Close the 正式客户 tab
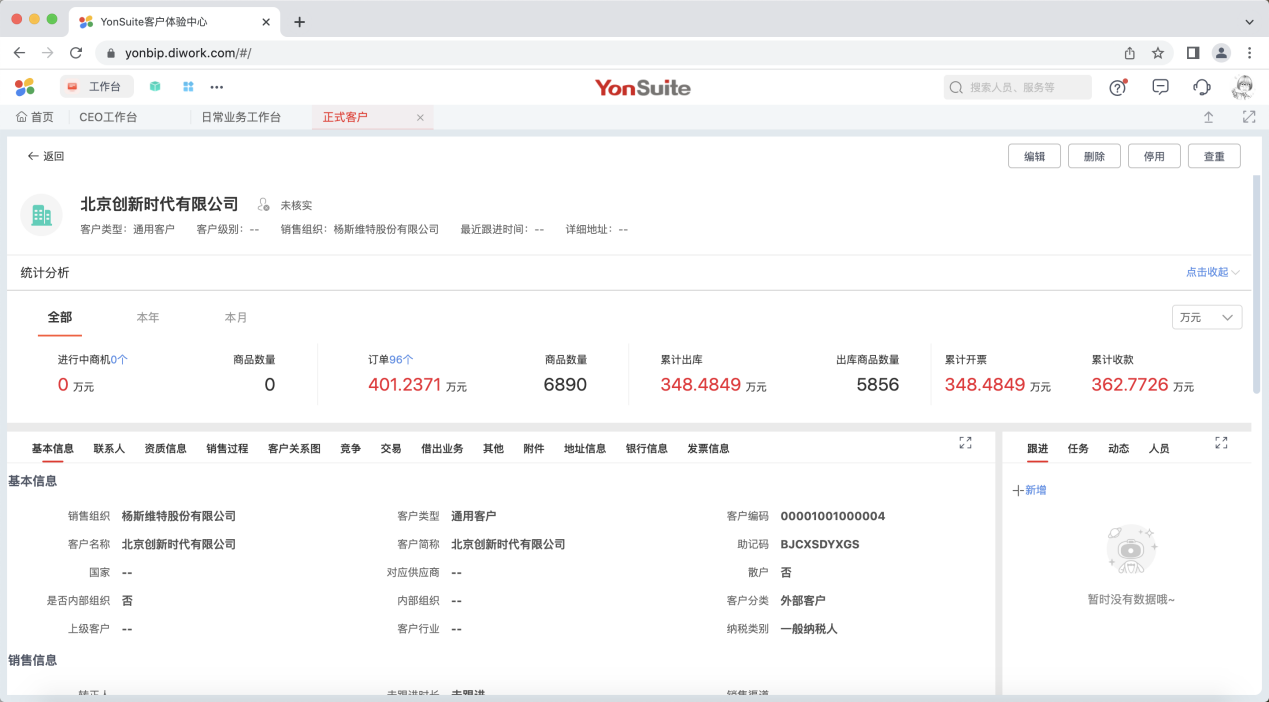This screenshot has width=1269, height=702. [420, 118]
